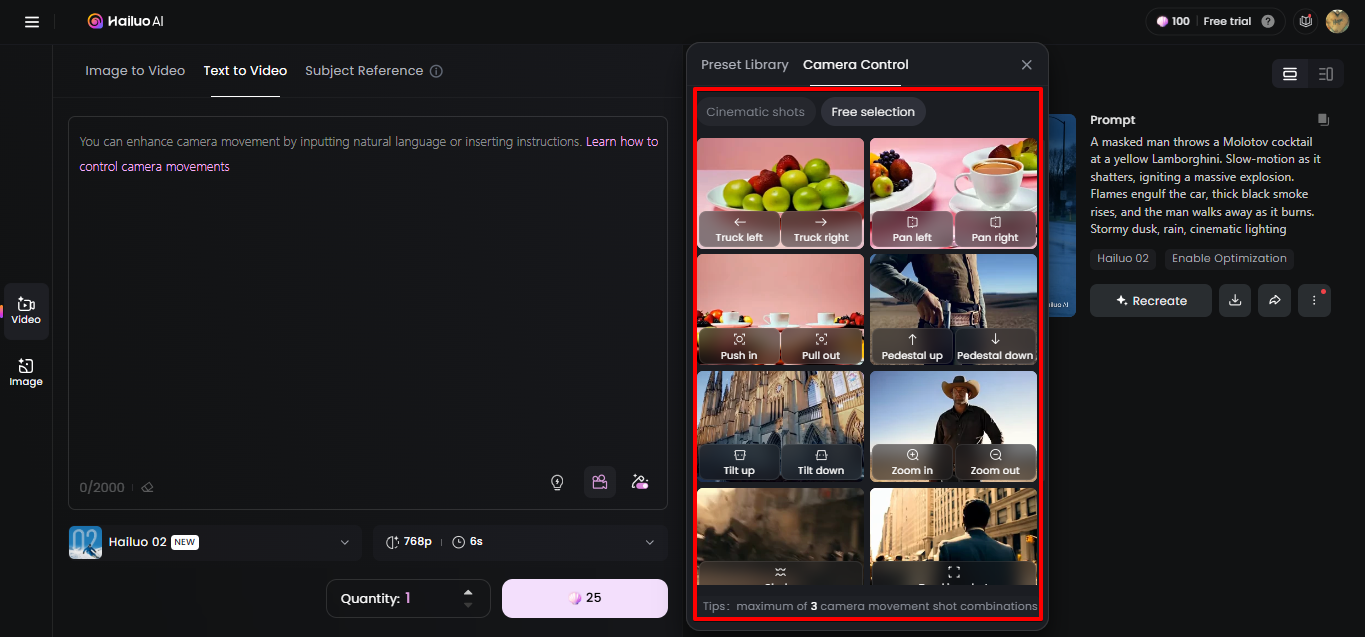This screenshot has width=1365, height=637.
Task: Switch to the Subject Reference tab
Action: [x=364, y=71]
